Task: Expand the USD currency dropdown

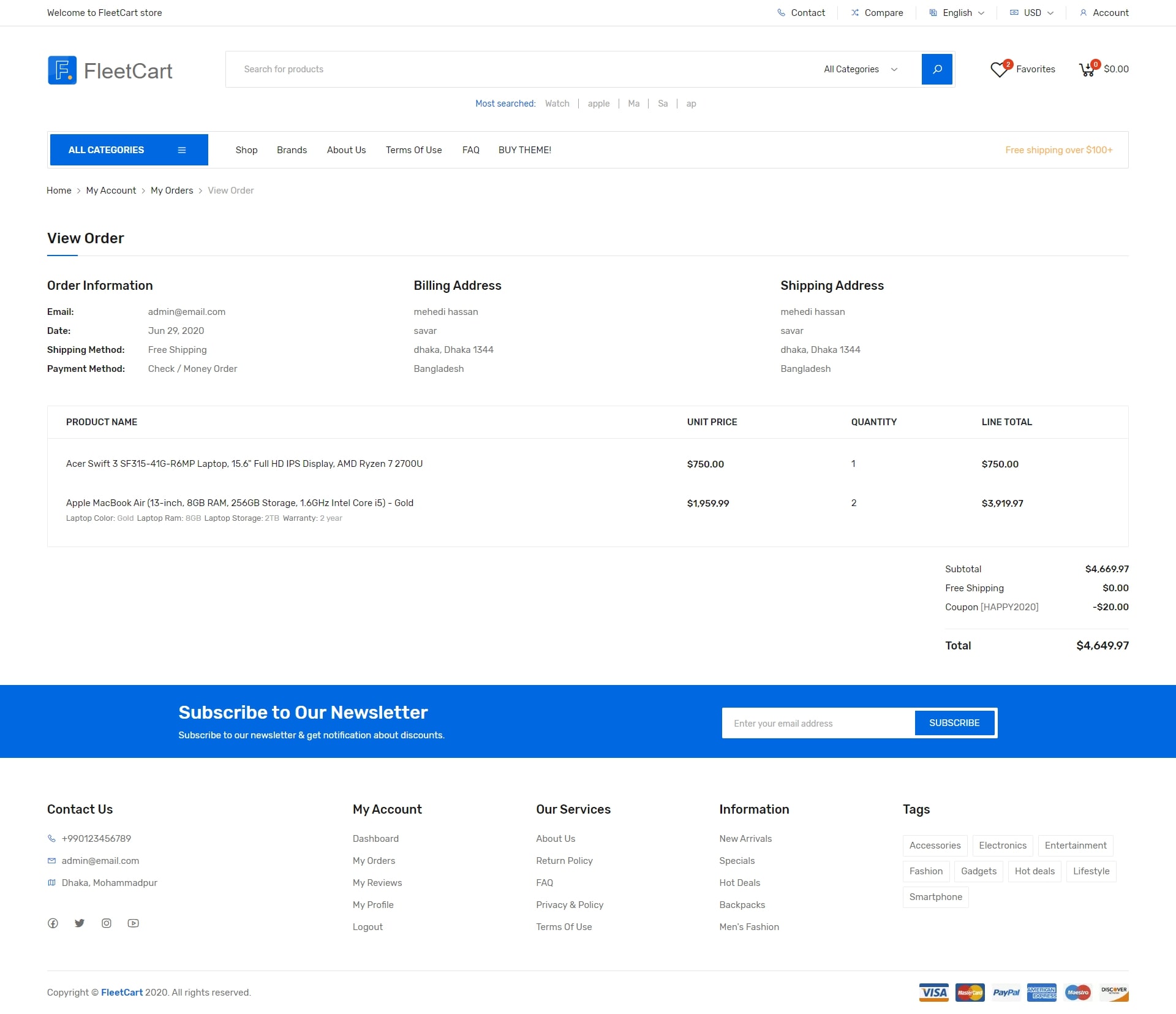Action: (1032, 13)
